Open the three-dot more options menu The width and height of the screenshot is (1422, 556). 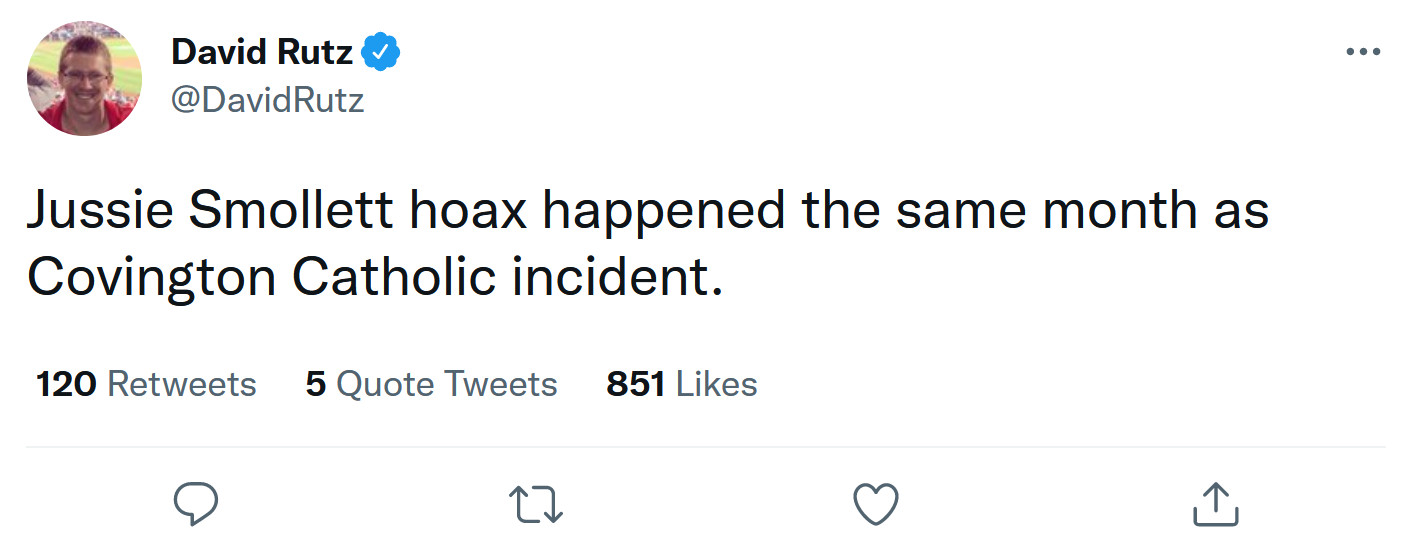[x=1363, y=52]
